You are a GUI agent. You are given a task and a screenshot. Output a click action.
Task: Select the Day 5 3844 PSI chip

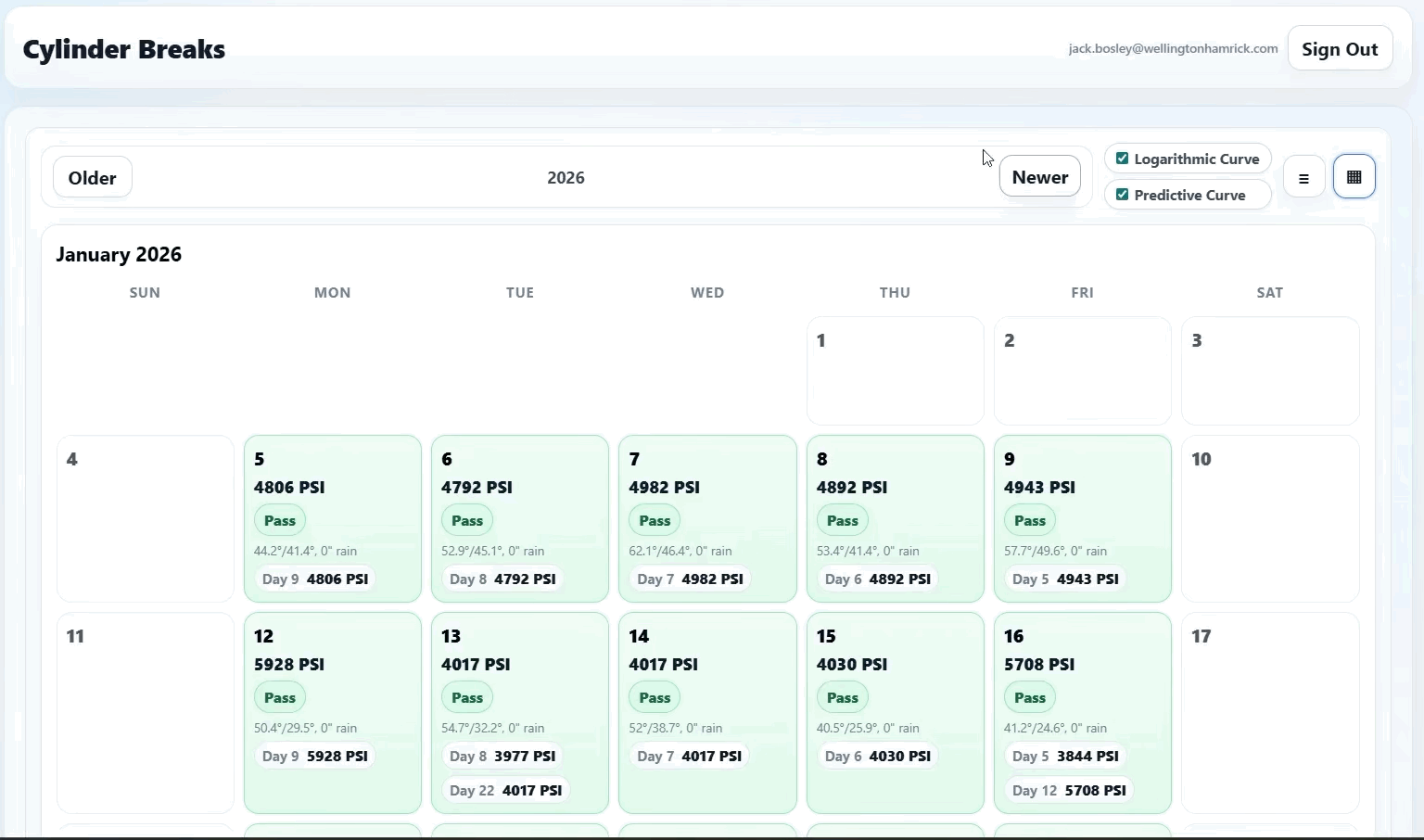[x=1065, y=756]
